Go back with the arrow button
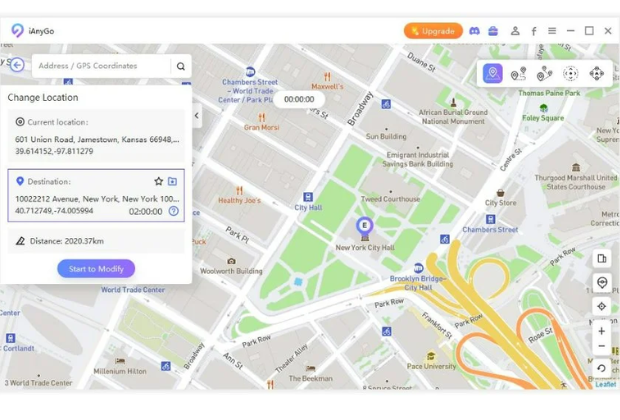The image size is (620, 420). (17, 65)
